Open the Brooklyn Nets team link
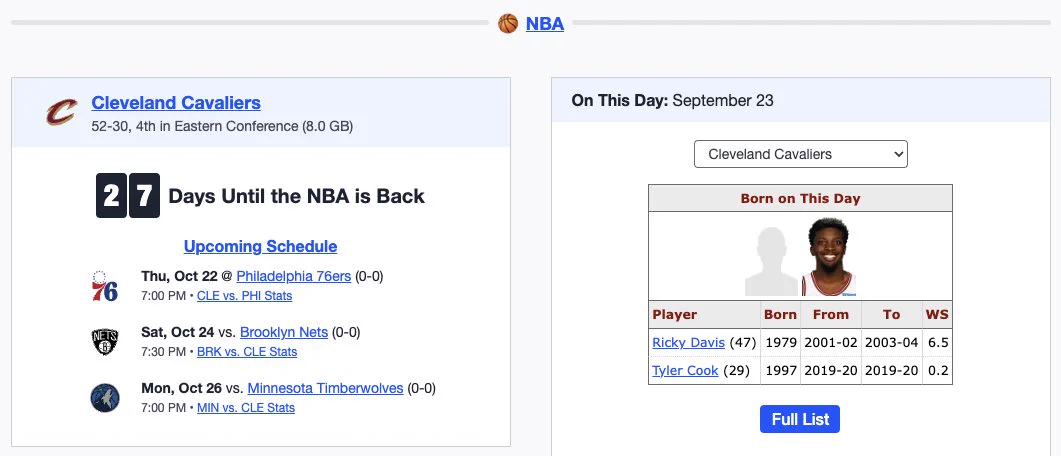Screen dimensions: 1061x456 coord(284,332)
